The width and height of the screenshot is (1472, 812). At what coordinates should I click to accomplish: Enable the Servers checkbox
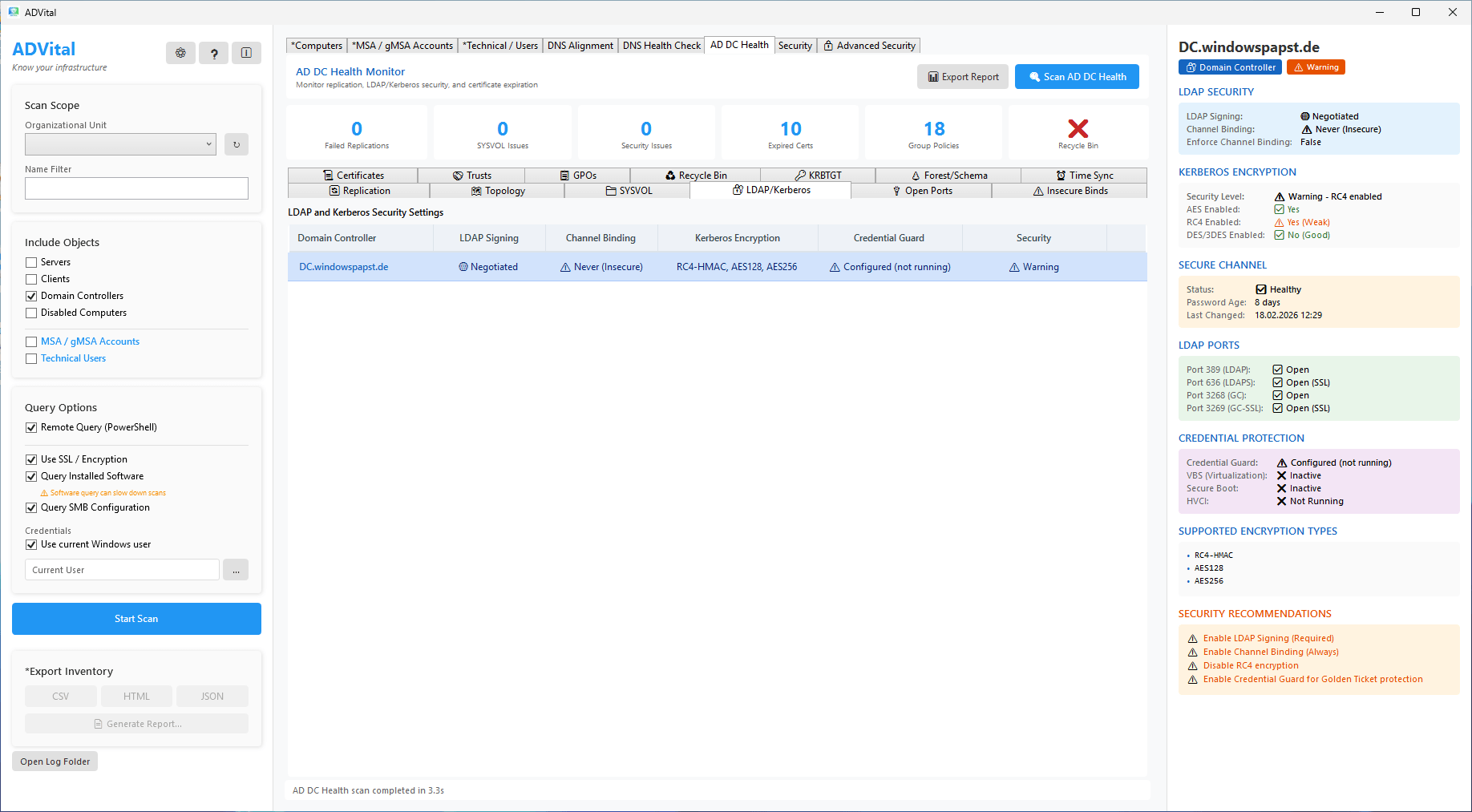coord(31,262)
